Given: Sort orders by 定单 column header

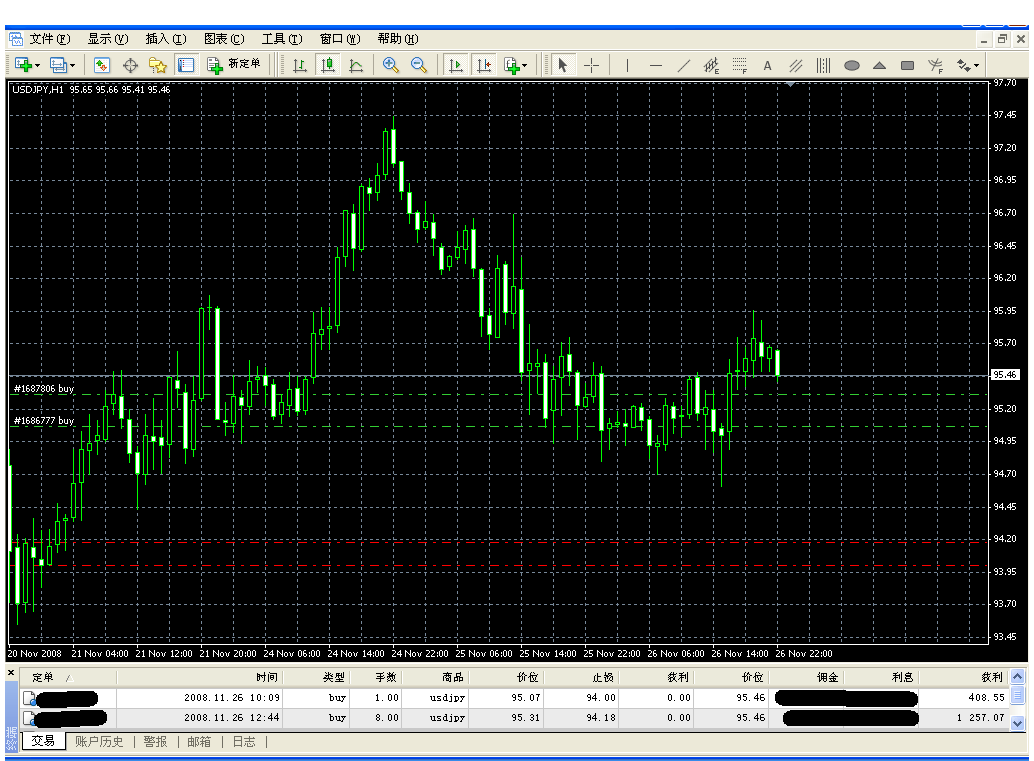Looking at the screenshot, I should click(x=68, y=677).
